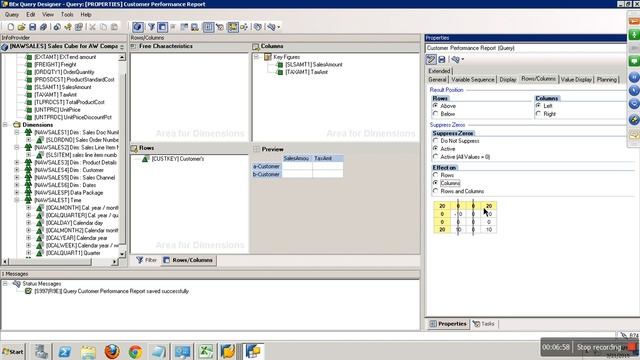Viewport: 640px width, 360px height.
Task: Click the Copy toolbar icon
Action: pyautogui.click(x=104, y=27)
